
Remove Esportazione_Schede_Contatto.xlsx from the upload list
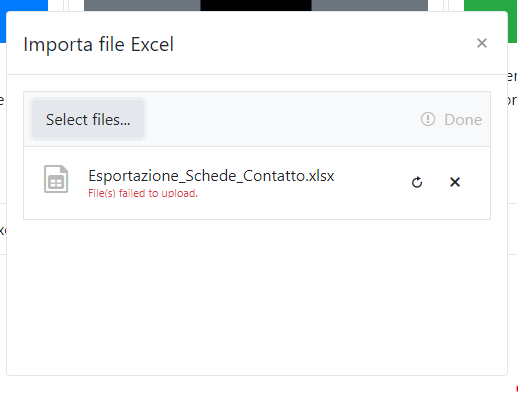click(x=455, y=182)
